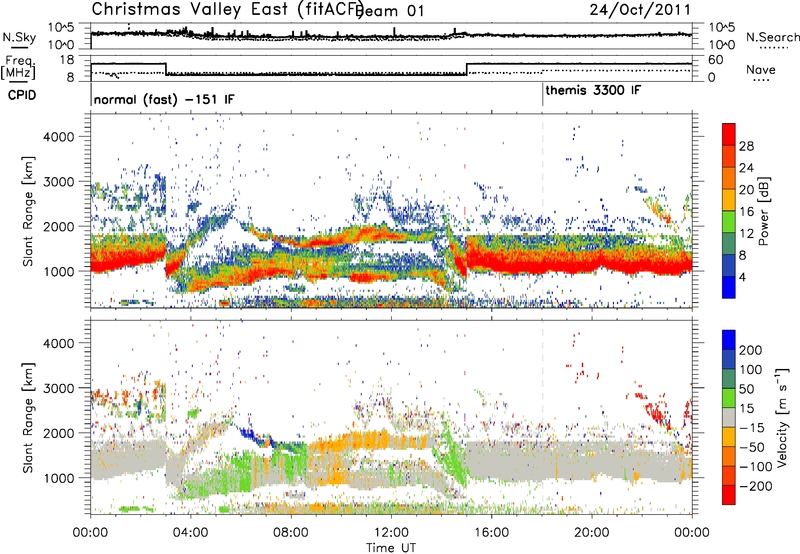The height and width of the screenshot is (554, 800).
Task: Click '1000' tick in the velocity panel
Action: [58, 478]
